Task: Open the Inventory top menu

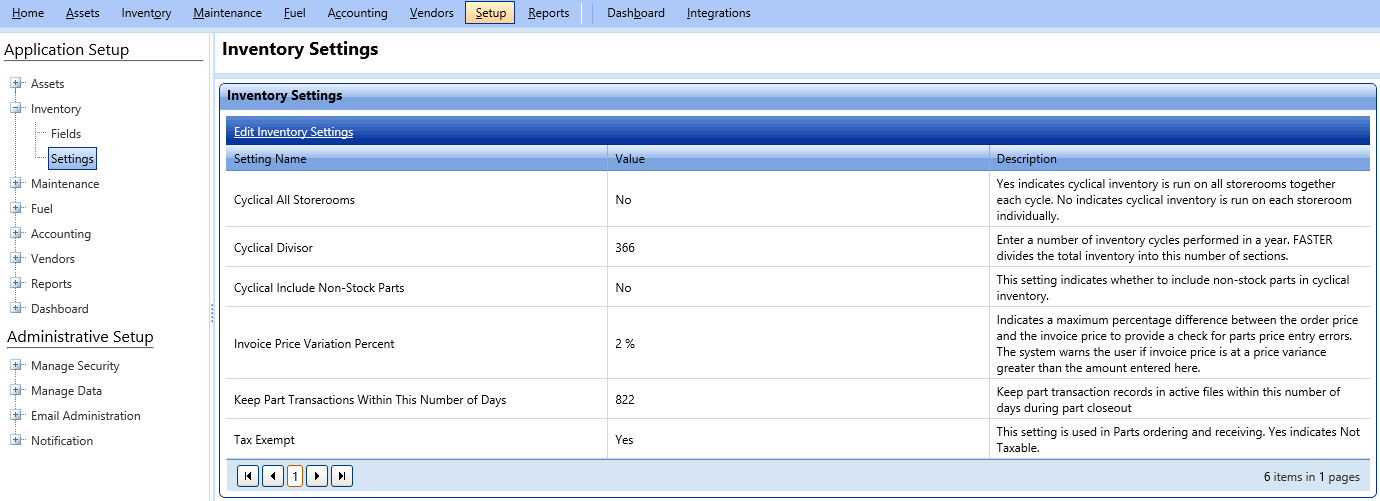Action: [x=146, y=13]
